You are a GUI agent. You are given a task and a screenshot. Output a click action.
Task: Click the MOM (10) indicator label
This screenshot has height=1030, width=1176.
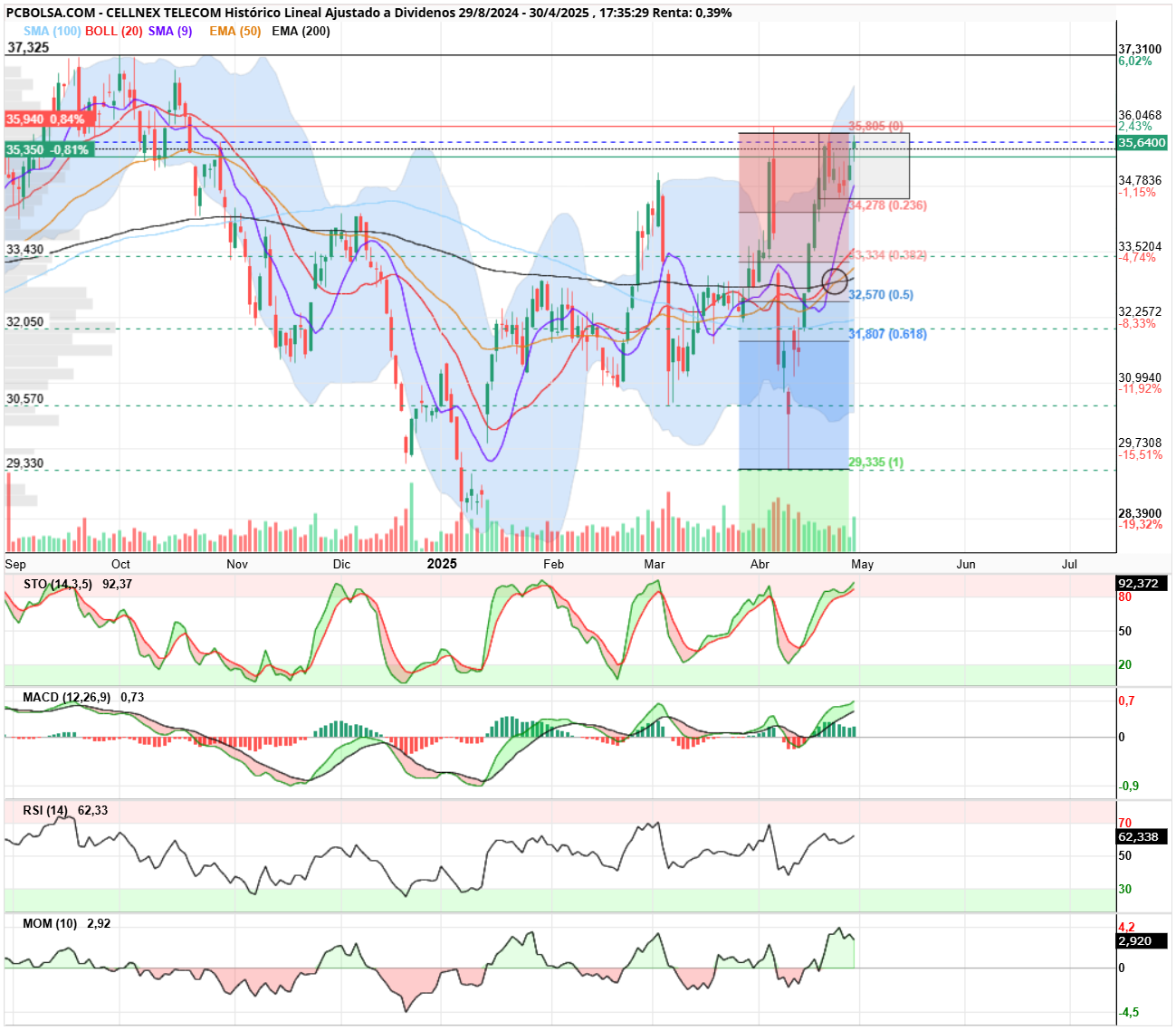click(x=50, y=923)
